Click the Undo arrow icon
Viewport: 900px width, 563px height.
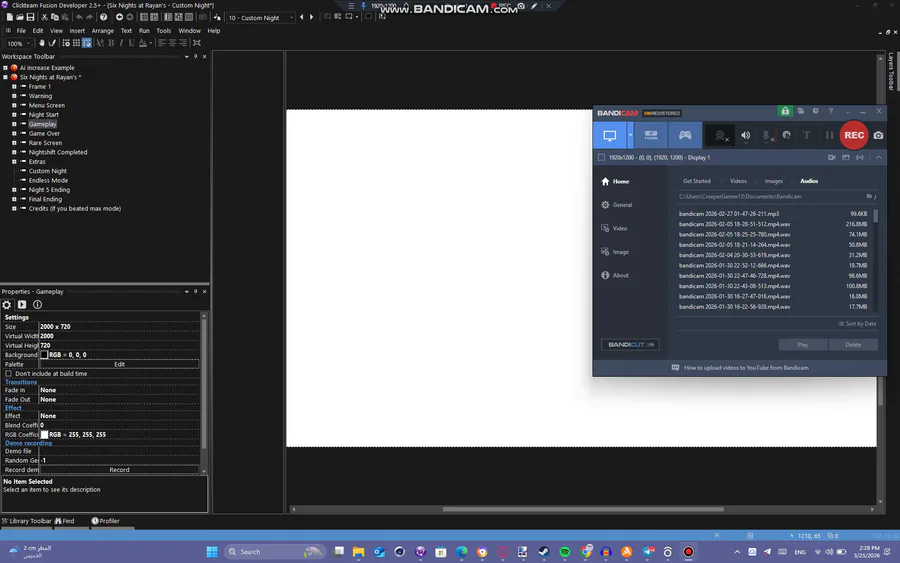tap(79, 17)
